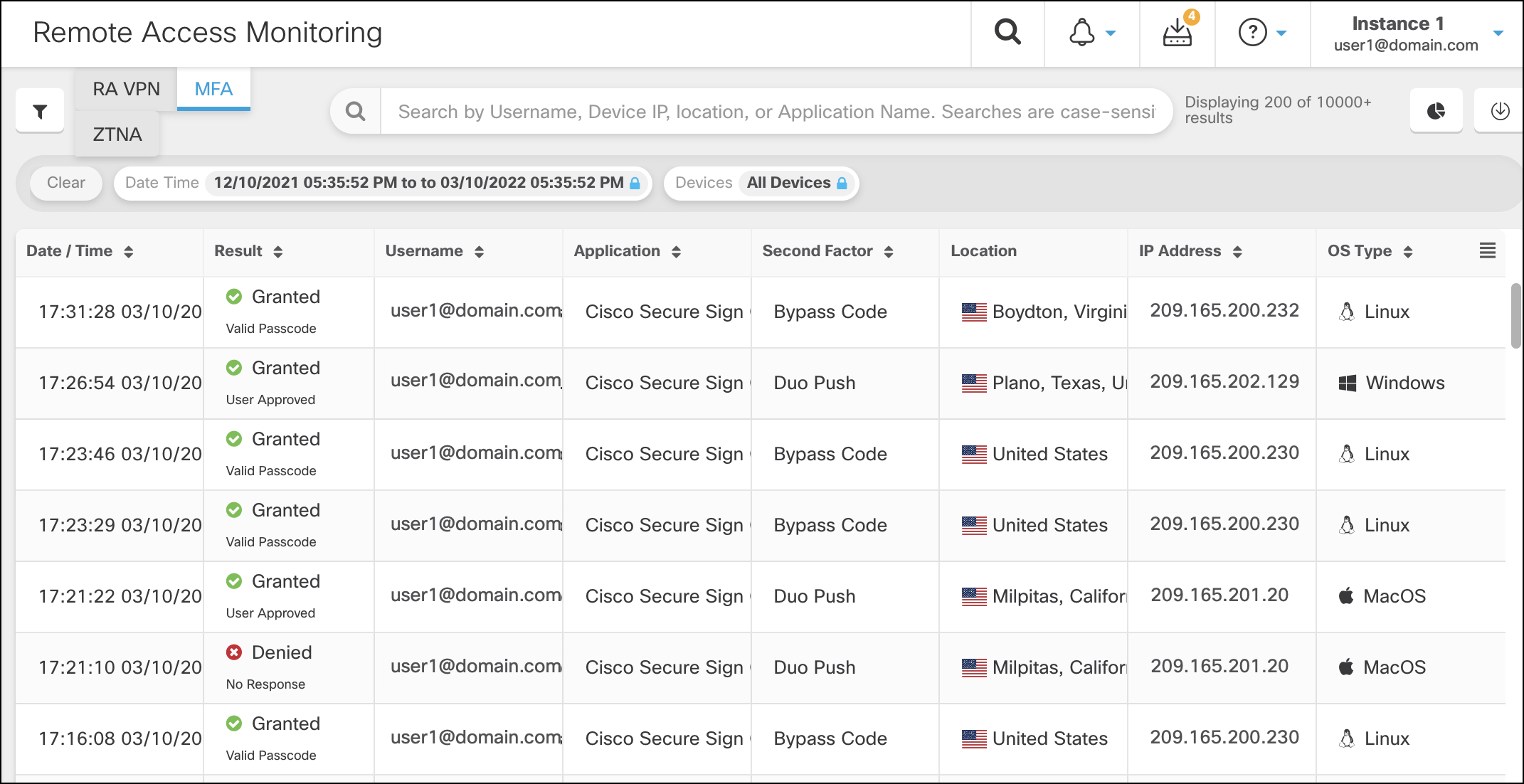Click the download report icon
Image resolution: width=1524 pixels, height=784 pixels.
1500,111
